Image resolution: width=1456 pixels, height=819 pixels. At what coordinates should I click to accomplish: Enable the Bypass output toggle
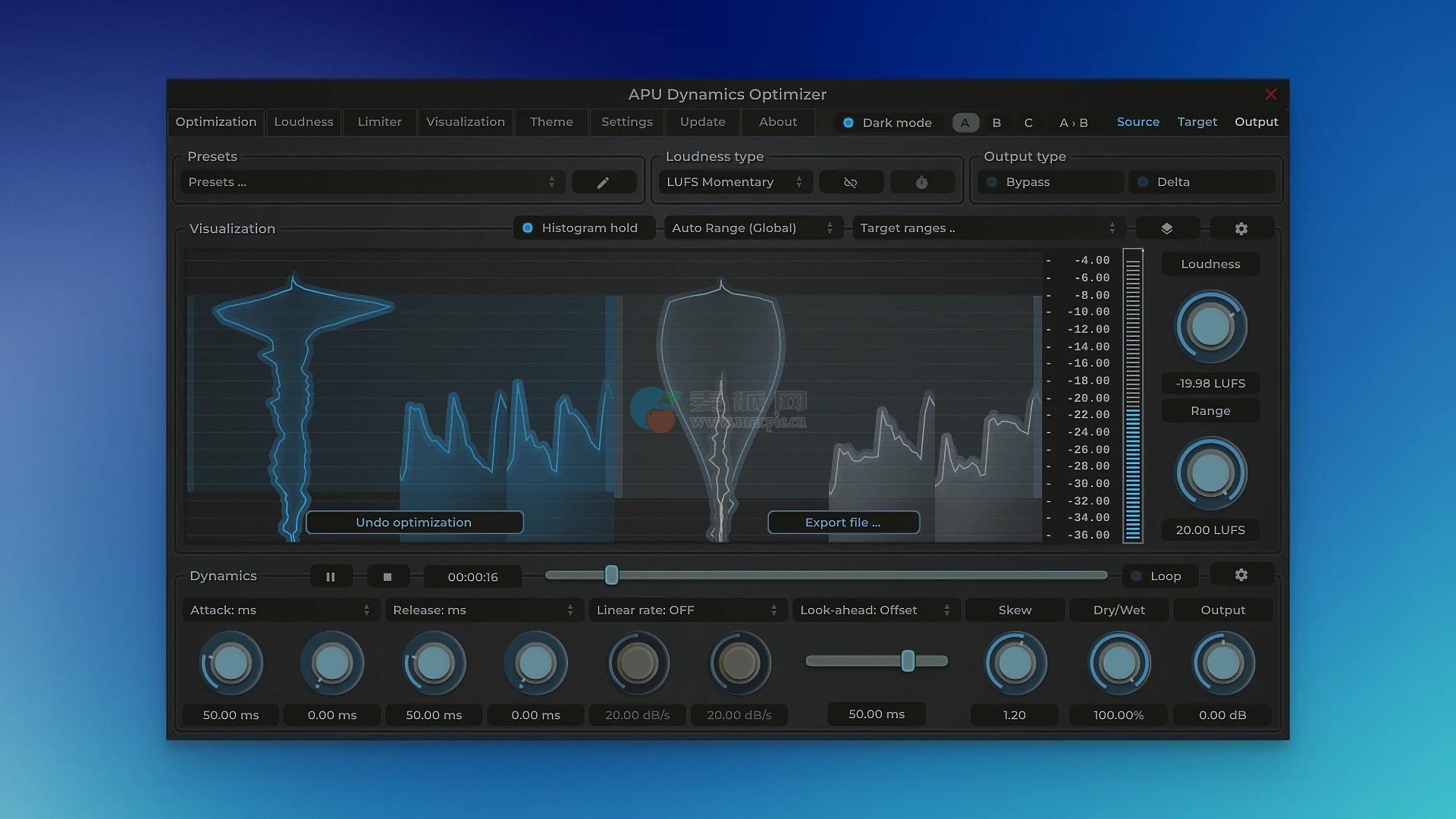[x=992, y=182]
